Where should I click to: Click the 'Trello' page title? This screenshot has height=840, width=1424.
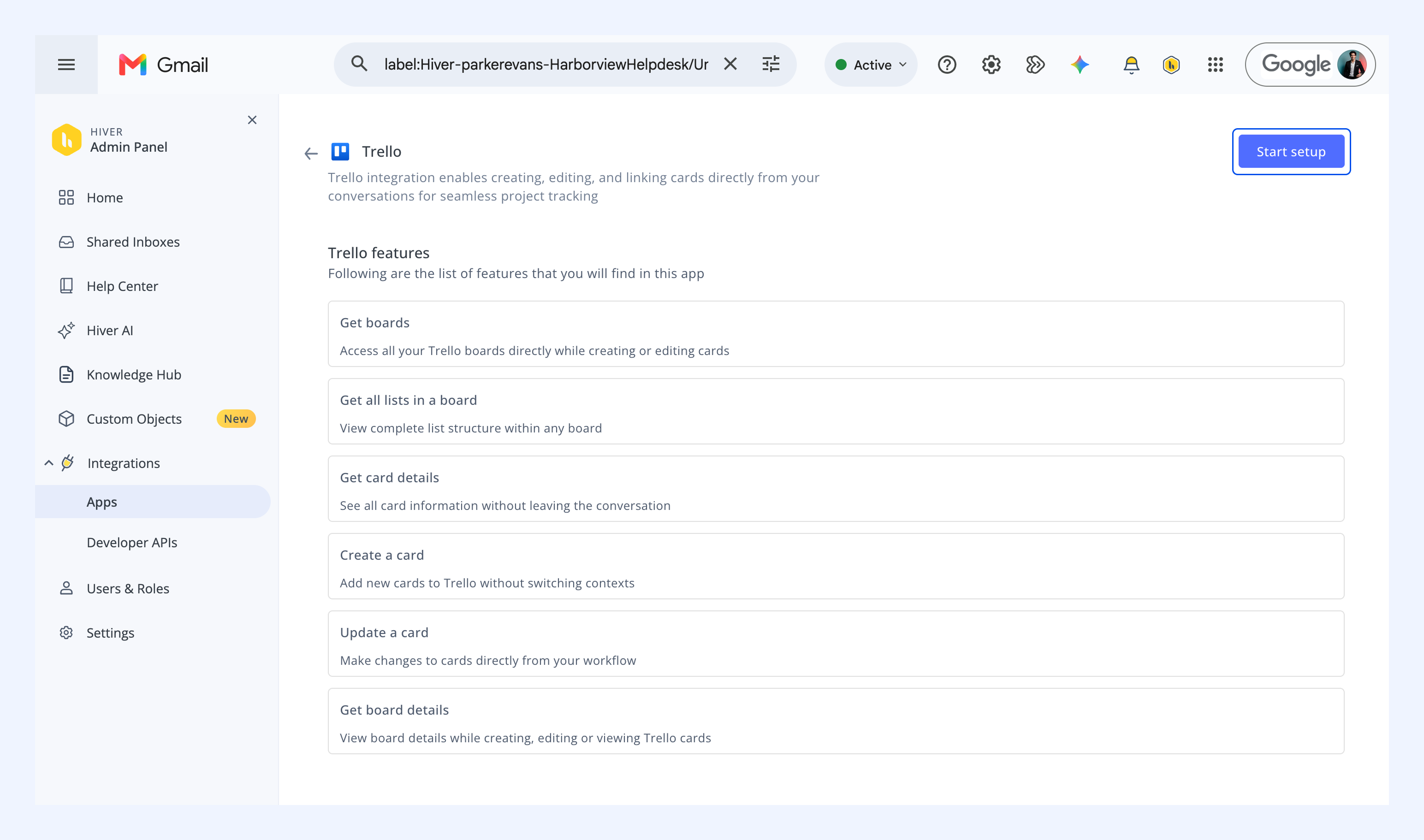click(382, 151)
